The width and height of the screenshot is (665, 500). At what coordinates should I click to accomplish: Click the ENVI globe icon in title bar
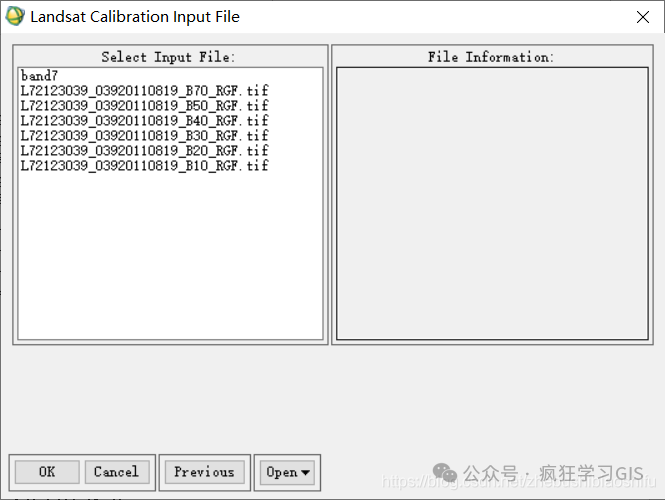click(15, 17)
